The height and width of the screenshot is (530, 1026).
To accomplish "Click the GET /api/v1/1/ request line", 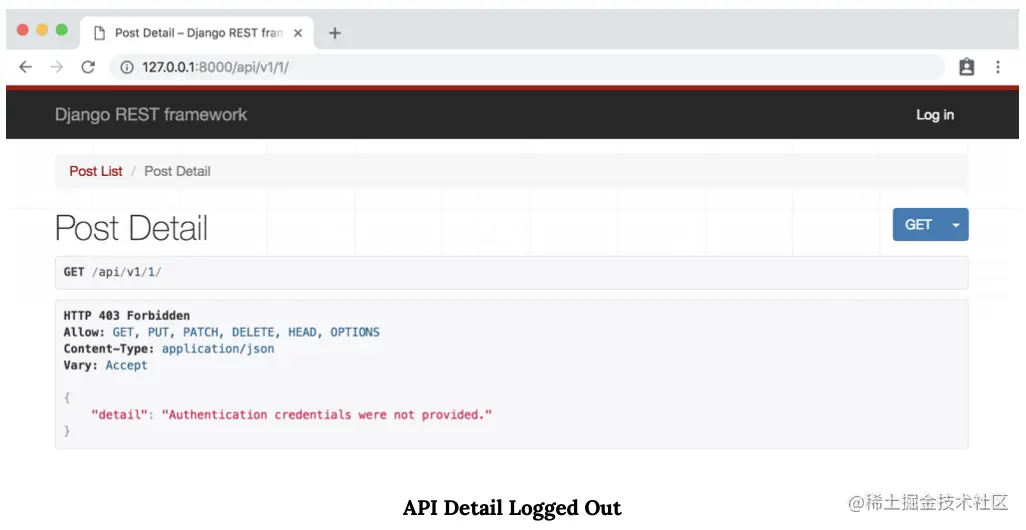I will point(113,272).
